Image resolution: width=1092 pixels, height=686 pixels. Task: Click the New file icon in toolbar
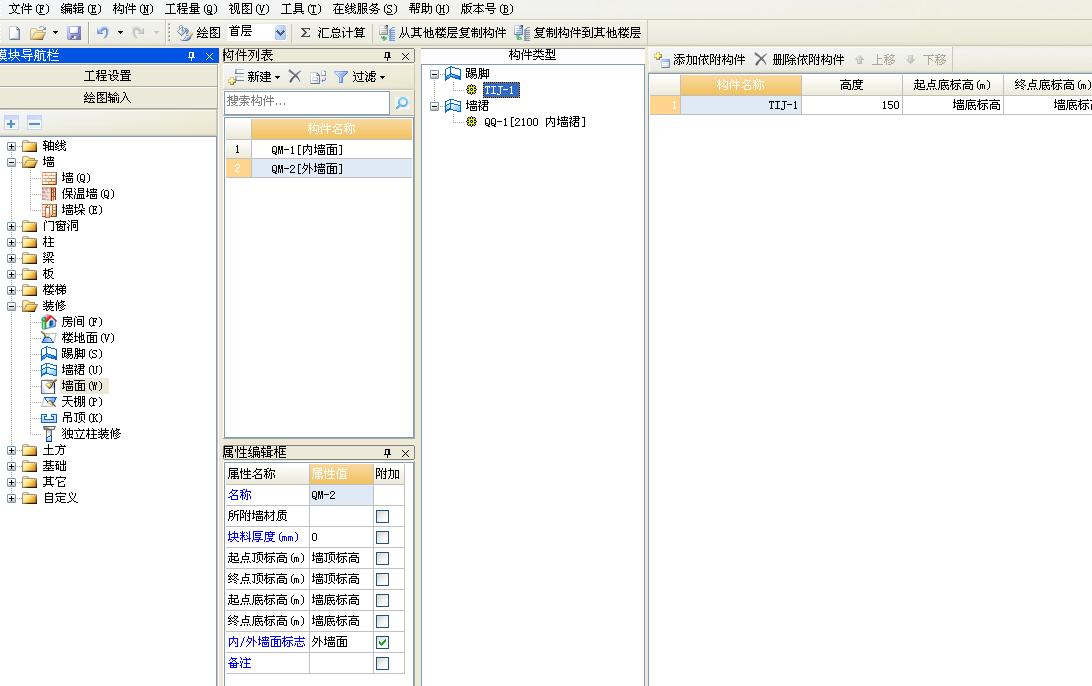tap(15, 33)
